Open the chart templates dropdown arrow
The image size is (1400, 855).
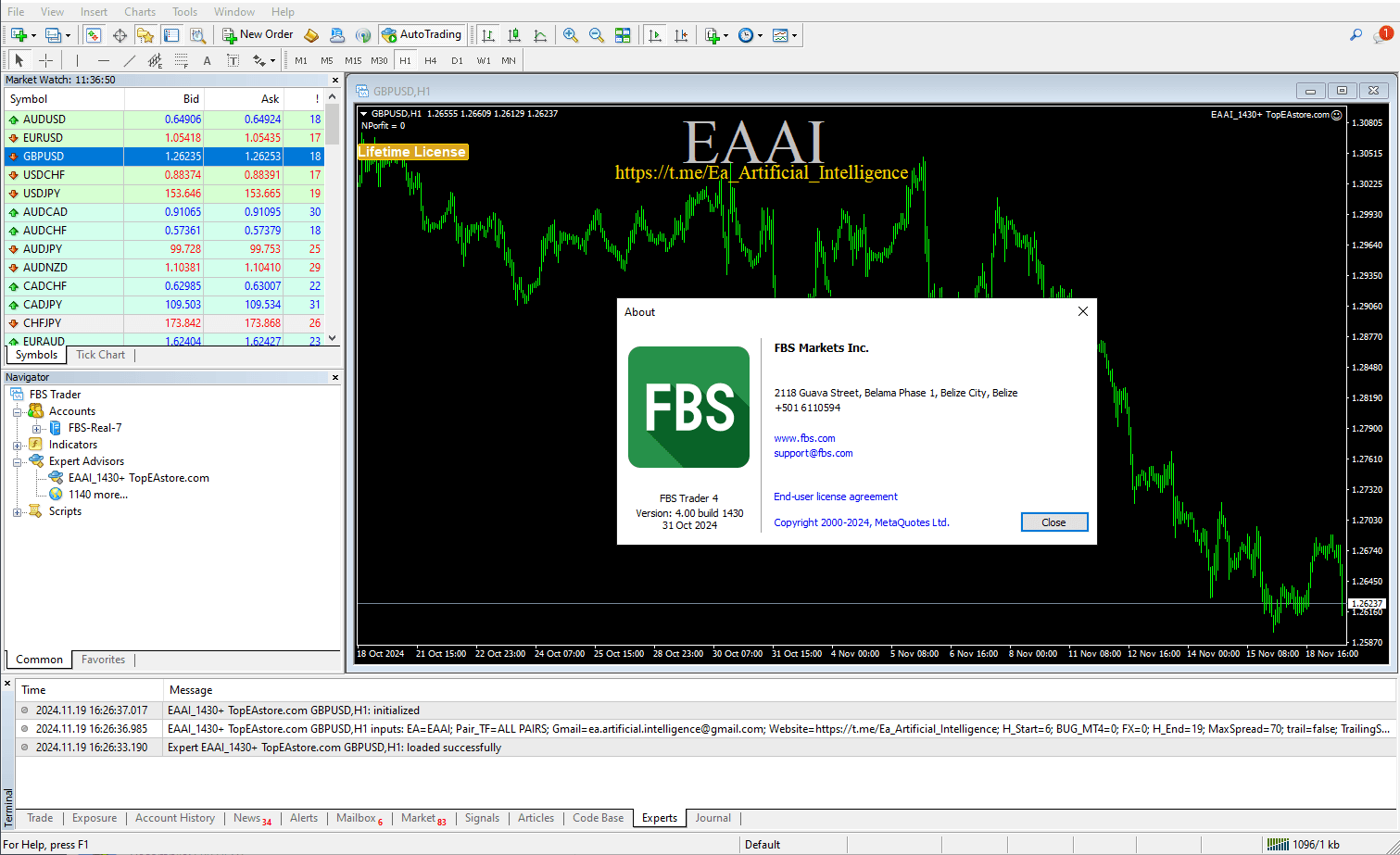click(x=794, y=35)
